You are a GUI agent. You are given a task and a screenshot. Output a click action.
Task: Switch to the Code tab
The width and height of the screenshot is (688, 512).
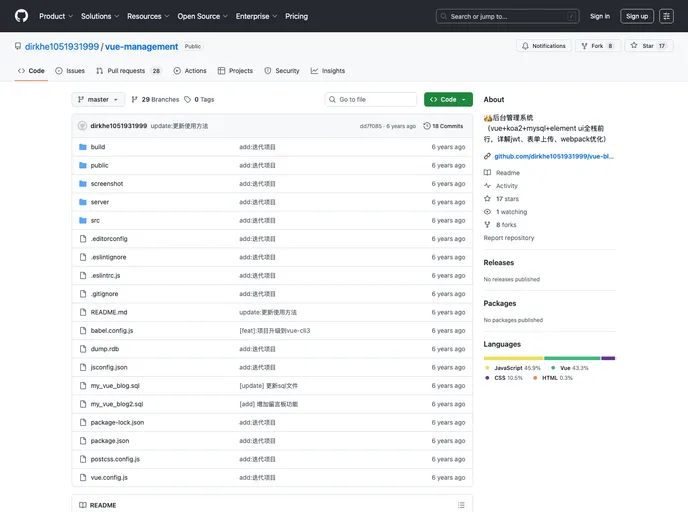(31, 71)
